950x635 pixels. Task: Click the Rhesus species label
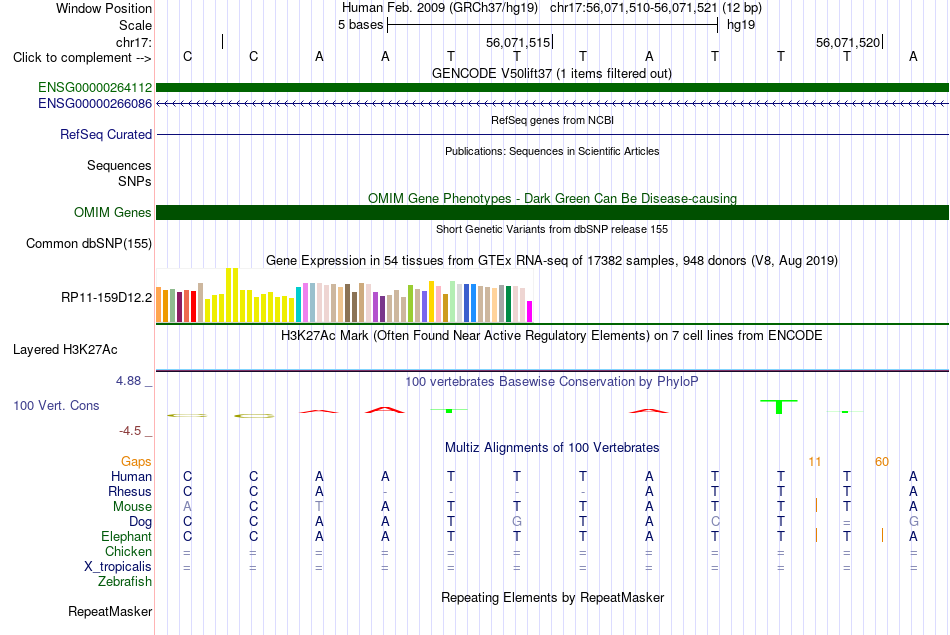130,491
